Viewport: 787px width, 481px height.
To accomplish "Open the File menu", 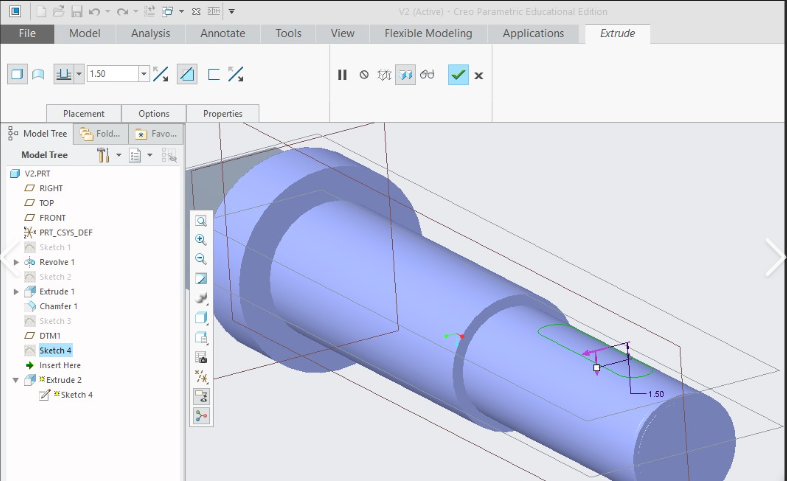I will click(27, 34).
